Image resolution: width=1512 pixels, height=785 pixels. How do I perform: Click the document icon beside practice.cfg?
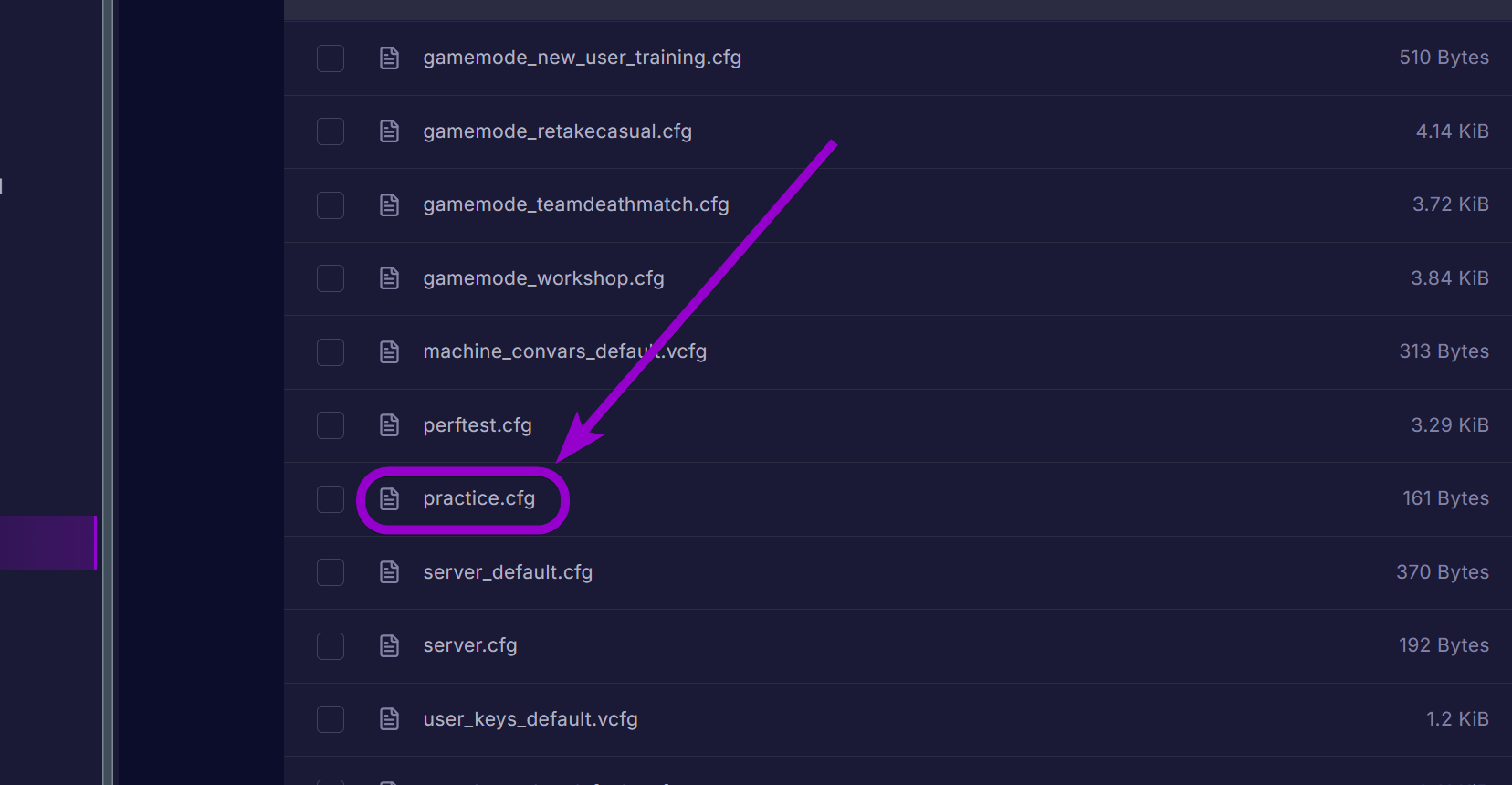[x=390, y=499]
